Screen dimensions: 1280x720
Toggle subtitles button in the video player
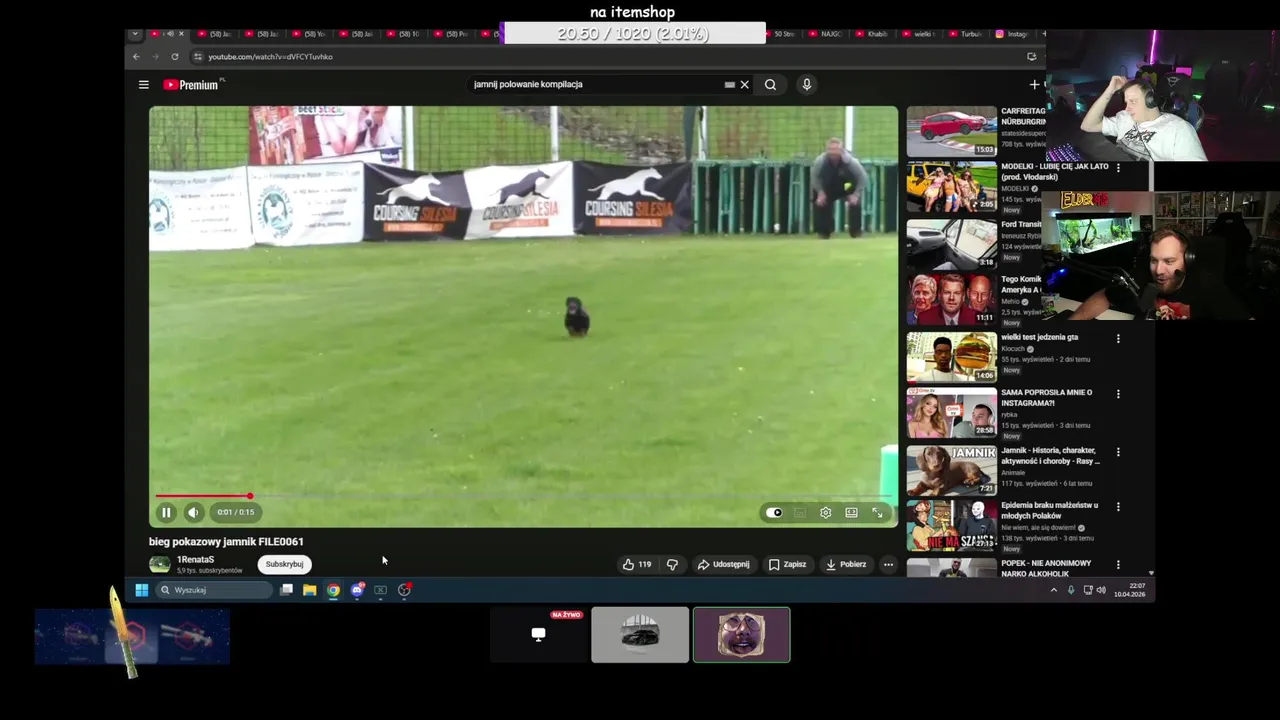tap(800, 513)
